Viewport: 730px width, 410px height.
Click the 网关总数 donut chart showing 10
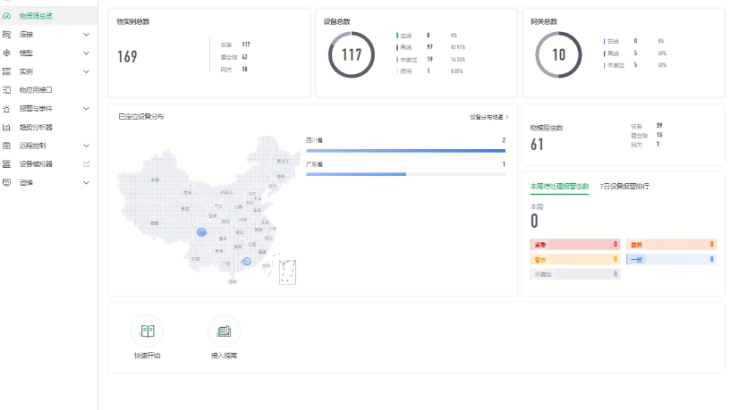[559, 55]
